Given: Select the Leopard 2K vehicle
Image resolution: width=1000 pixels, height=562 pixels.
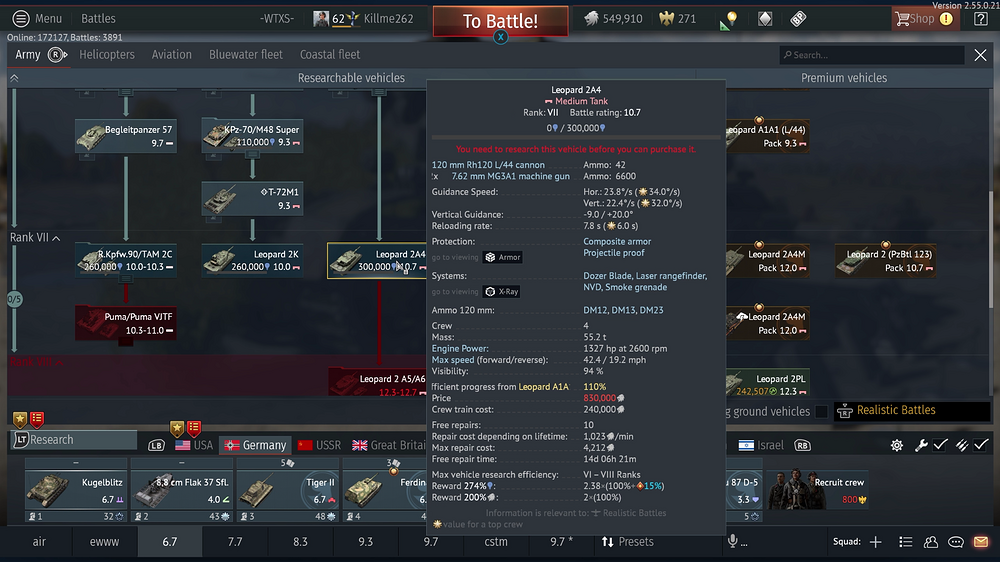Looking at the screenshot, I should tap(253, 260).
